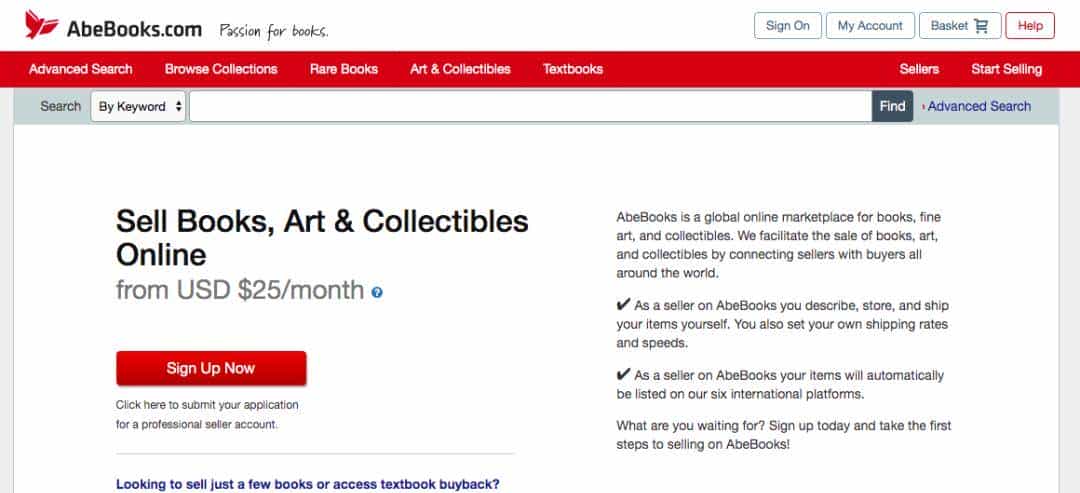The width and height of the screenshot is (1080, 493).
Task: Open Advanced Search link beside Find
Action: point(978,107)
